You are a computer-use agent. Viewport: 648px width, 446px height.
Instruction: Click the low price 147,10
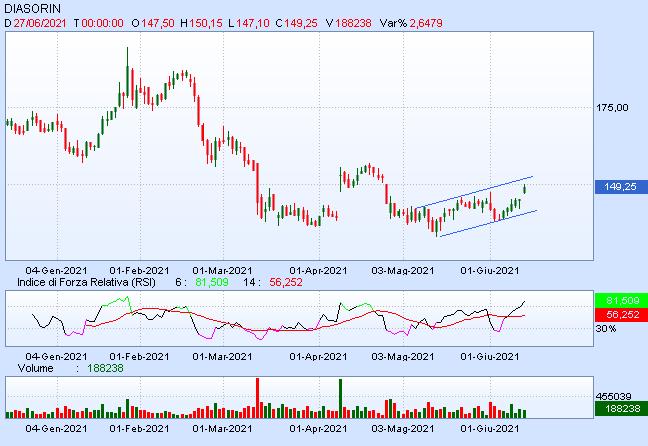[x=253, y=23]
